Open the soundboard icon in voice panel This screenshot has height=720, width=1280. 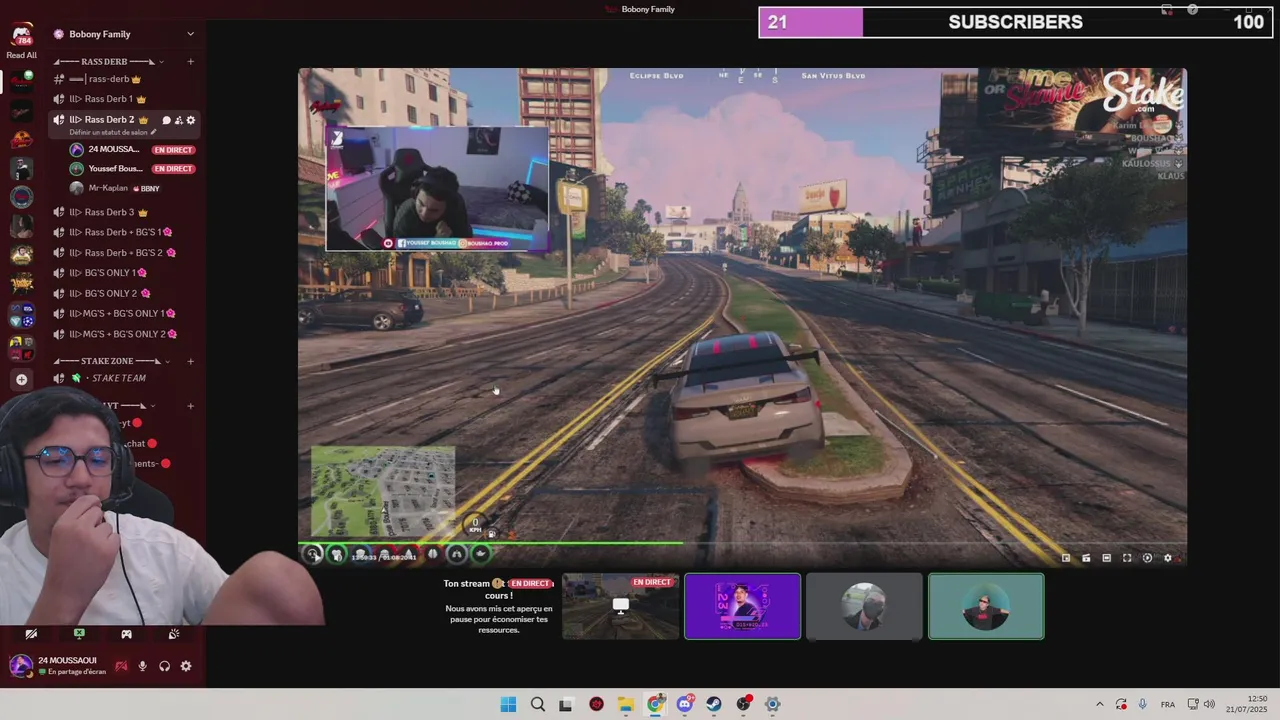click(x=174, y=634)
